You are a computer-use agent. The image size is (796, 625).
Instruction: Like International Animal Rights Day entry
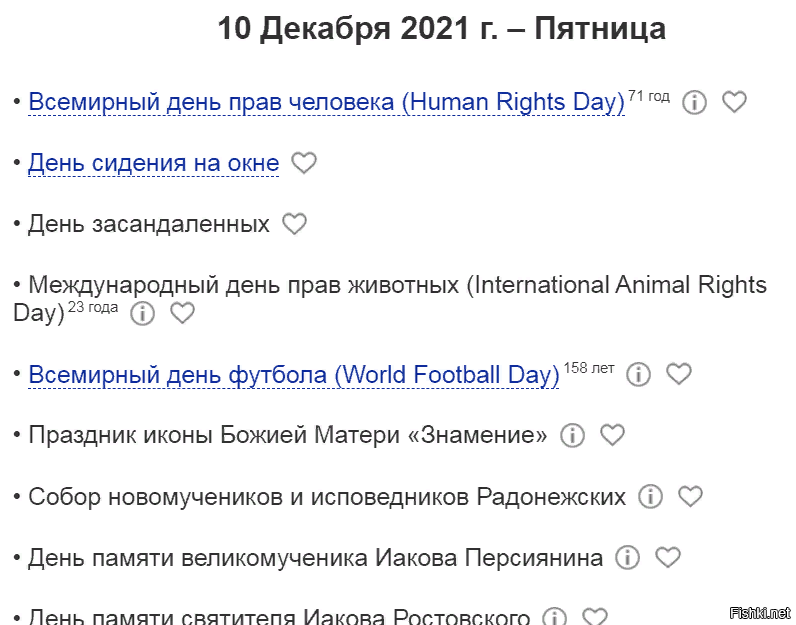click(x=182, y=313)
